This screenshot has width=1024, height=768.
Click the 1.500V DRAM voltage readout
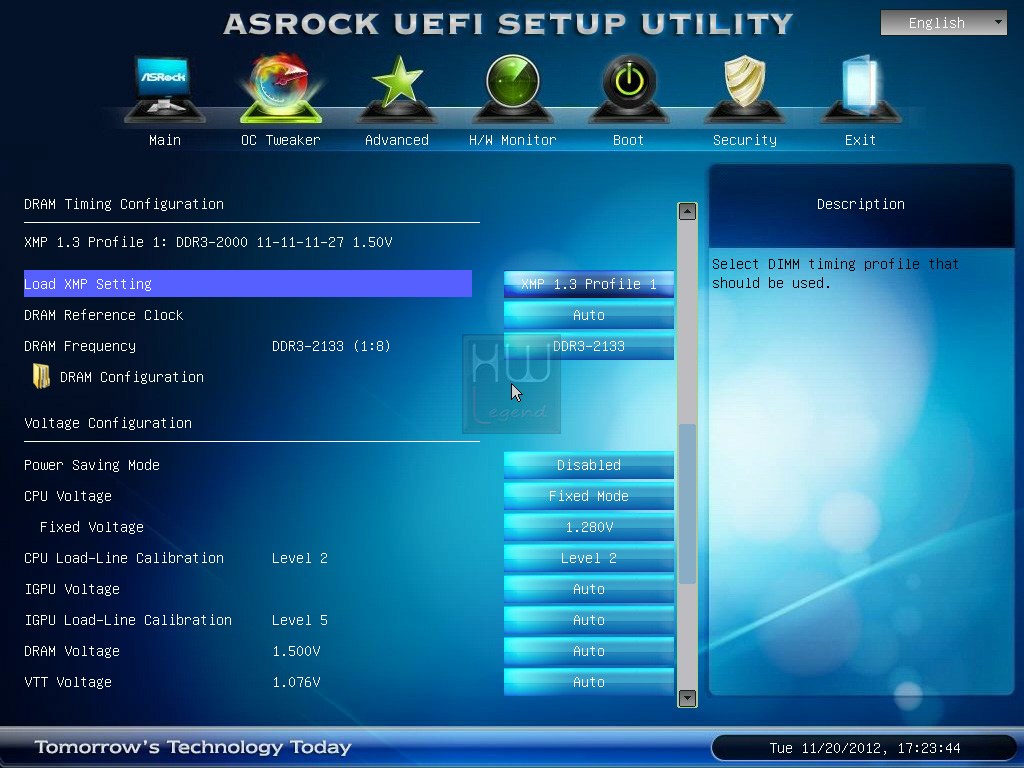pos(296,651)
